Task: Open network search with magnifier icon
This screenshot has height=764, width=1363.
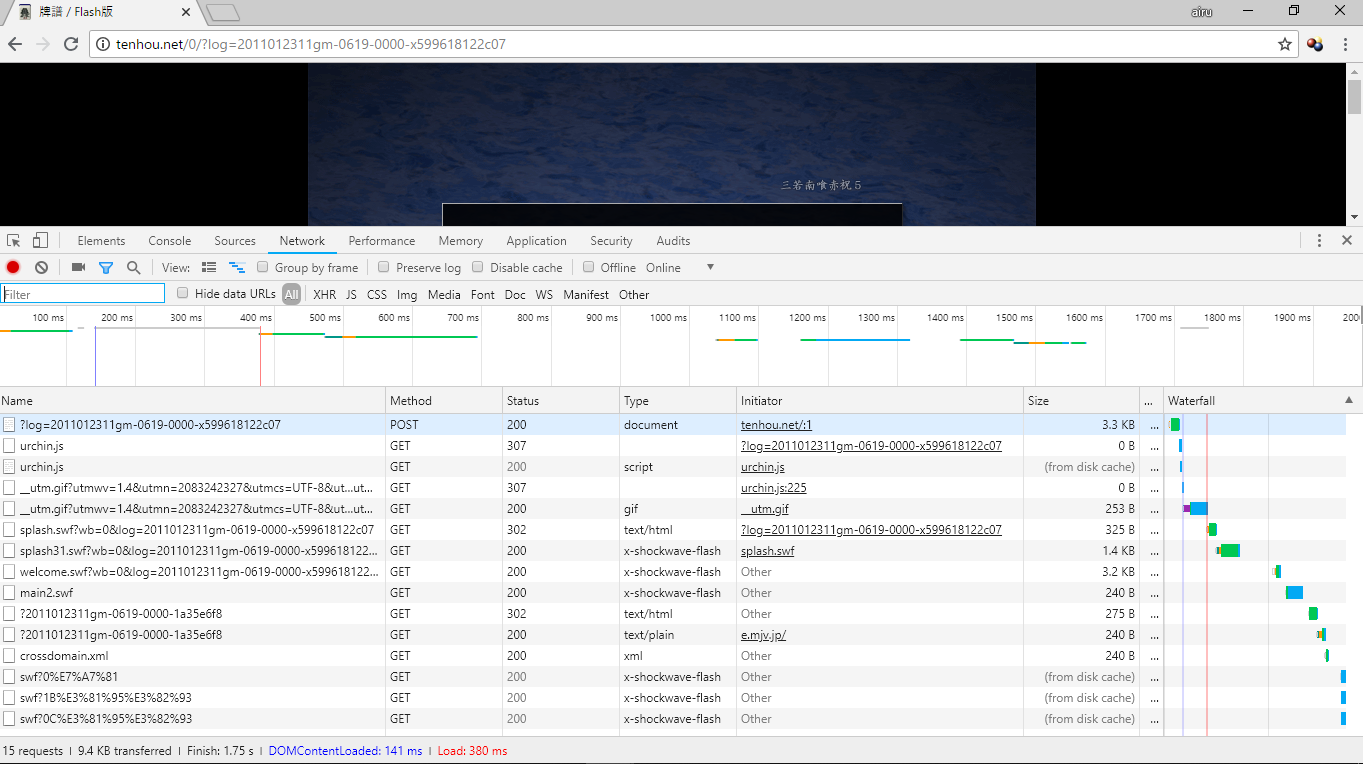Action: click(x=133, y=268)
